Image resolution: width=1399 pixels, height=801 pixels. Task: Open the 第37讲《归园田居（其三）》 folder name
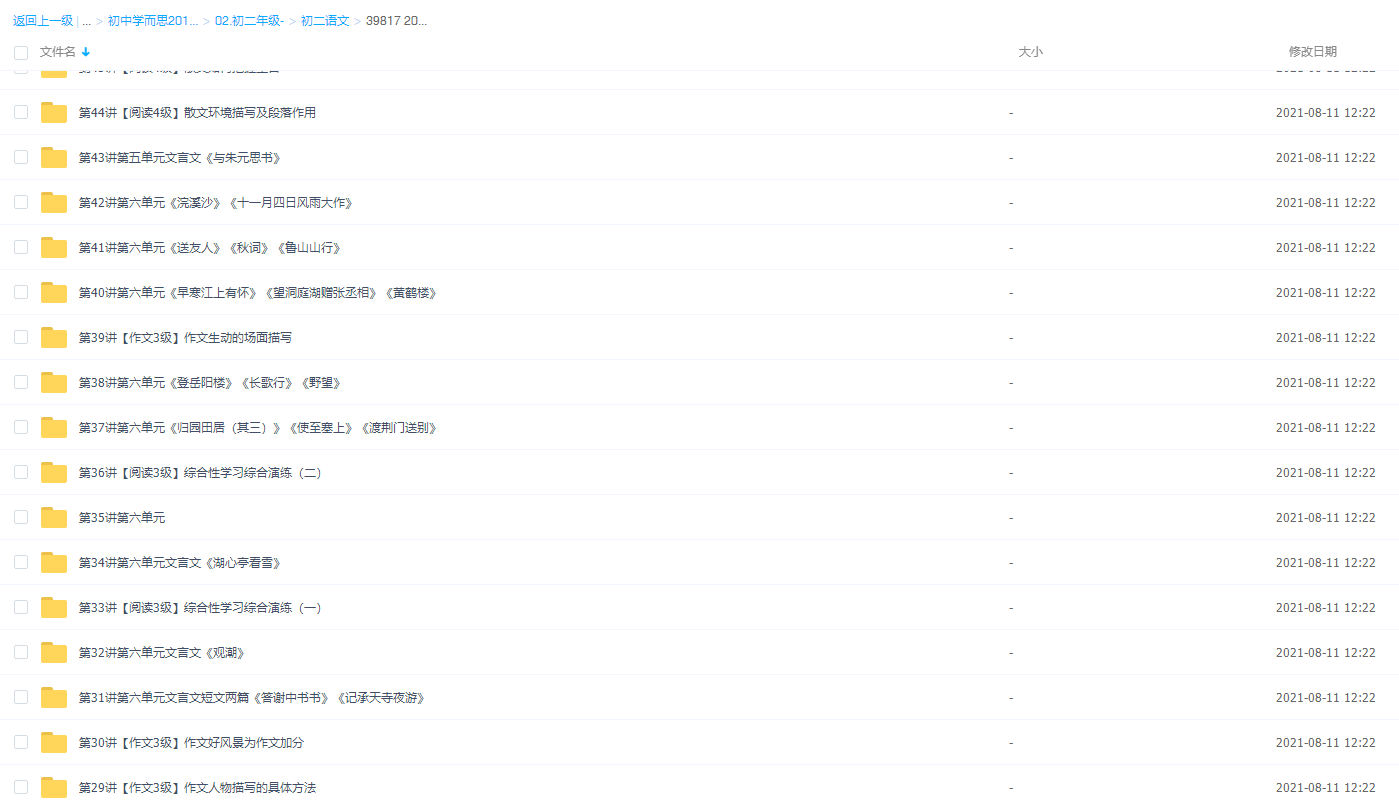coord(257,427)
